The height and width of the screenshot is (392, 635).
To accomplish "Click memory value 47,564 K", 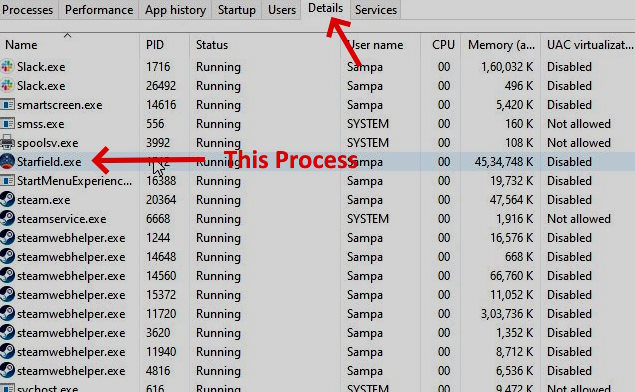I will [512, 200].
